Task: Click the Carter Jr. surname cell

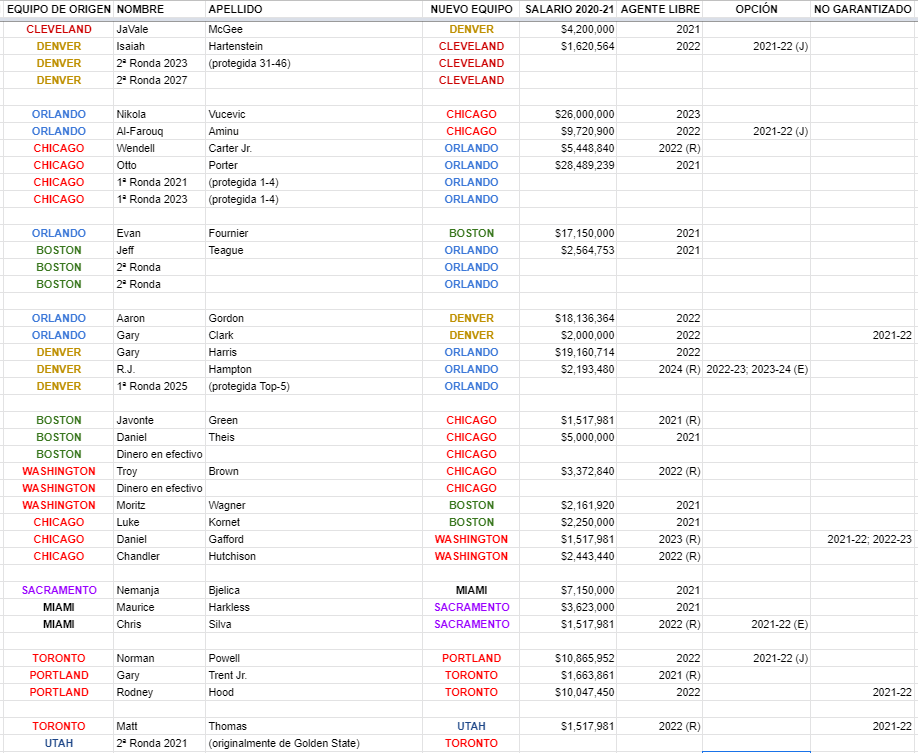Action: [x=314, y=148]
